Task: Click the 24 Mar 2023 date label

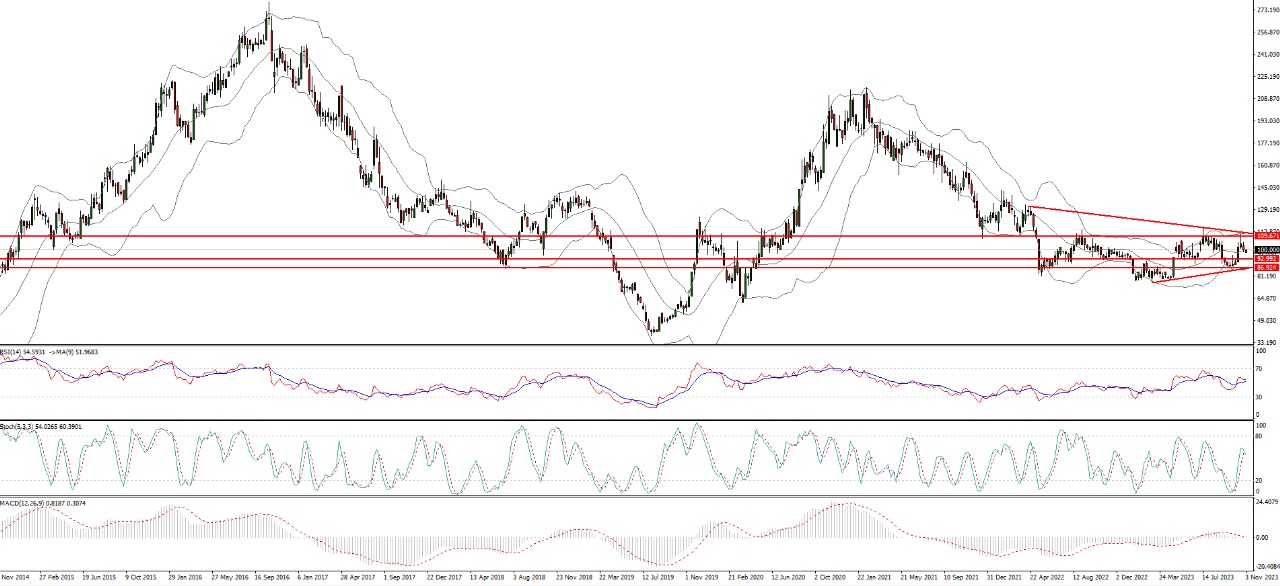Action: (1175, 577)
